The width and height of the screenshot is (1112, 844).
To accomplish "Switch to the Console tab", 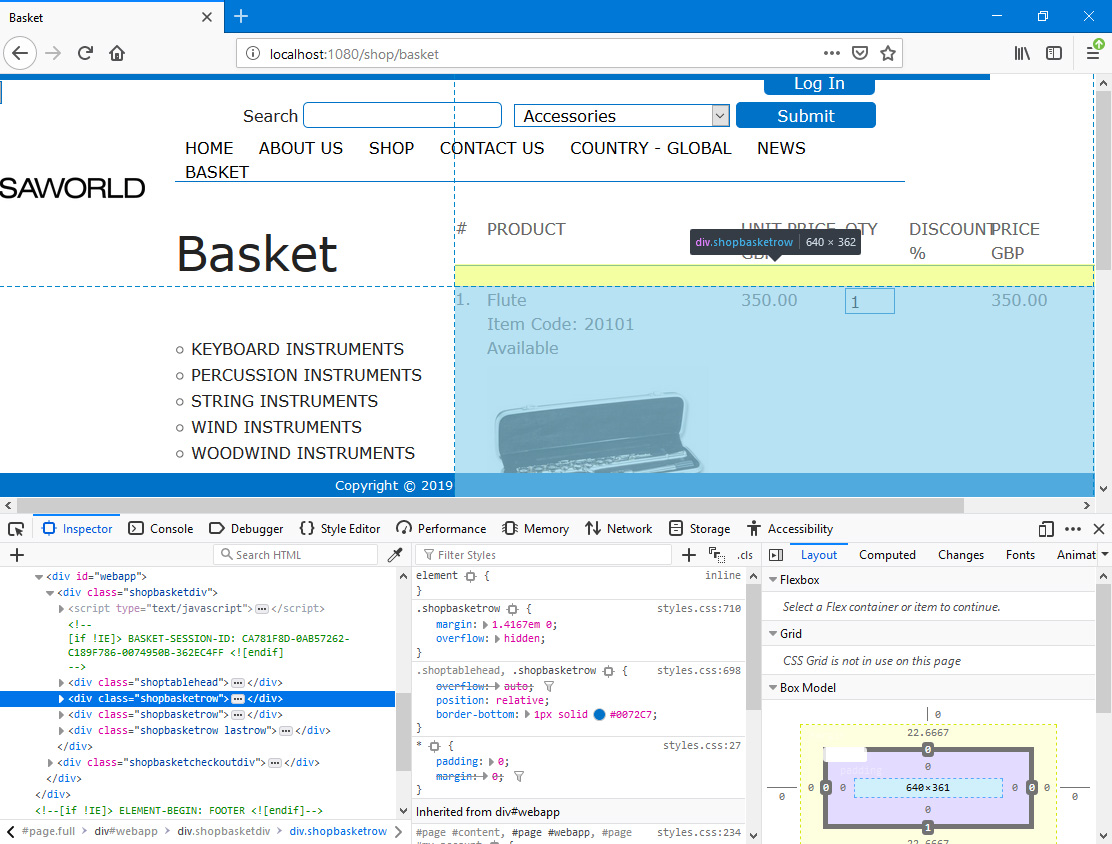I will pyautogui.click(x=161, y=529).
